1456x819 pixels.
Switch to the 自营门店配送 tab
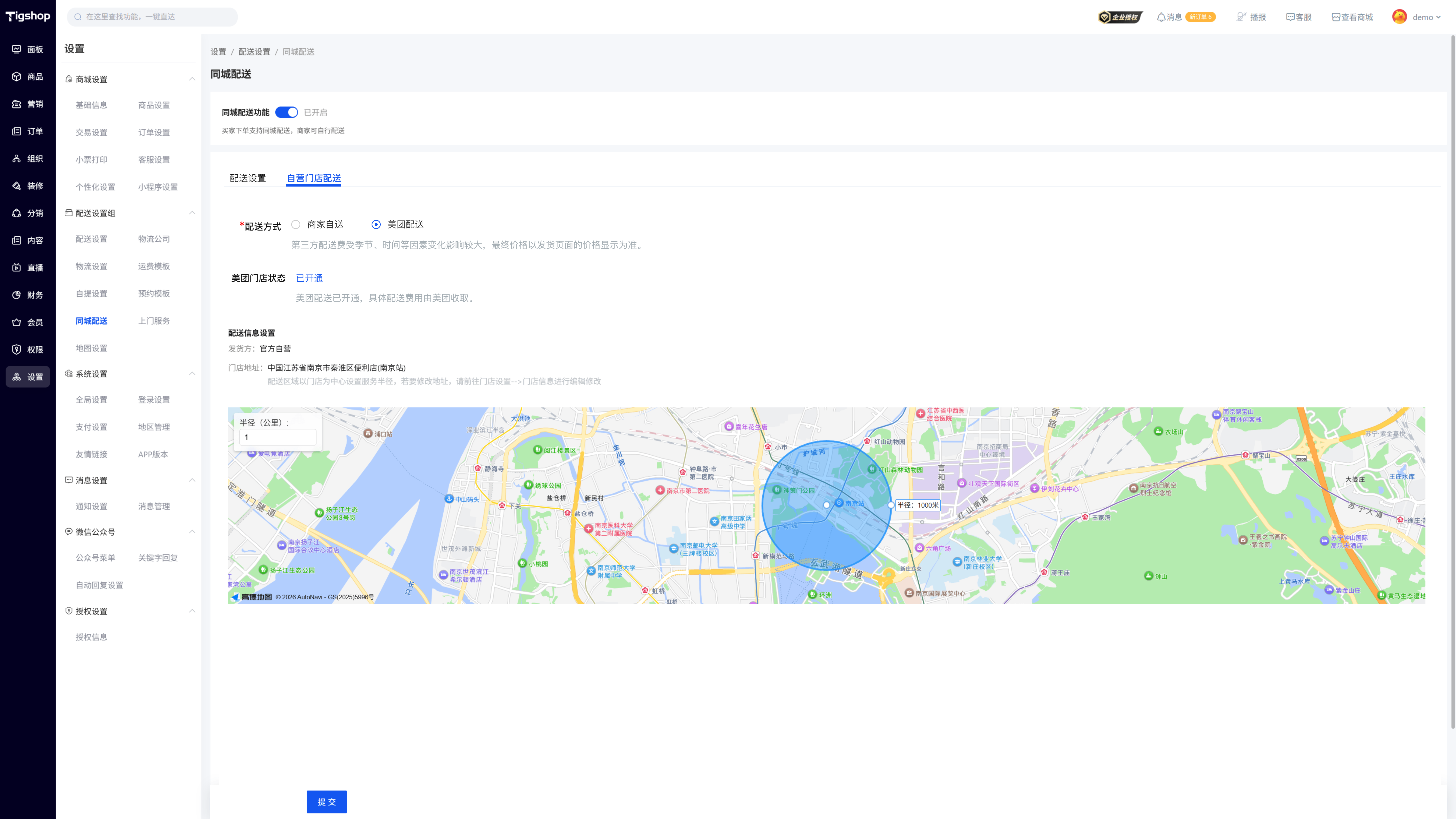tap(314, 178)
